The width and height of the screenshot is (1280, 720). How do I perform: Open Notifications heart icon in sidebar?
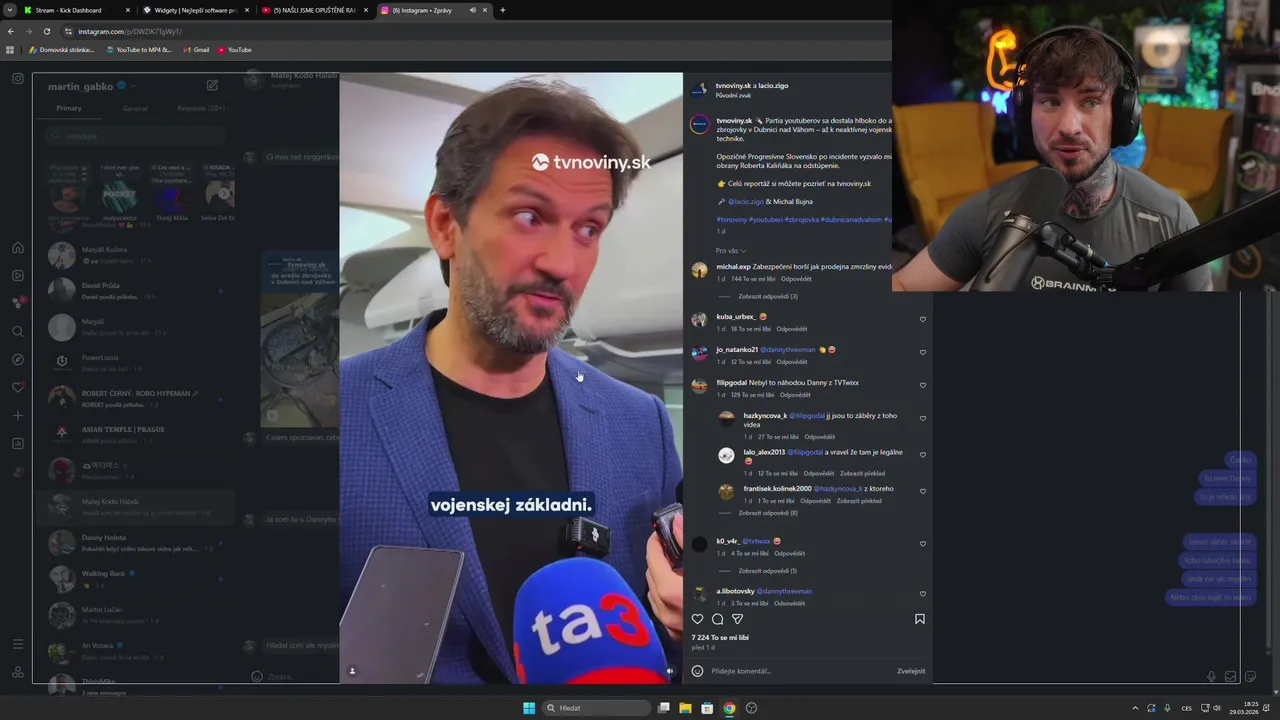(x=18, y=387)
